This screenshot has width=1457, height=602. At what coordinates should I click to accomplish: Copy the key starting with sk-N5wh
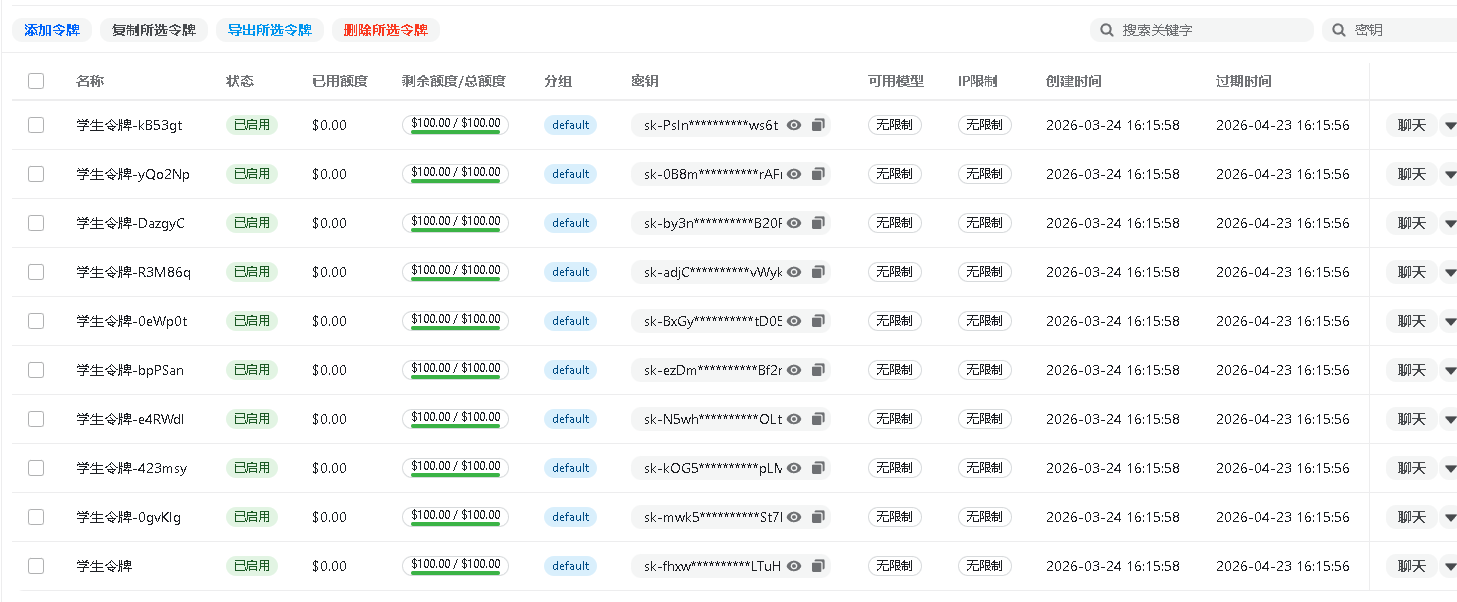818,419
